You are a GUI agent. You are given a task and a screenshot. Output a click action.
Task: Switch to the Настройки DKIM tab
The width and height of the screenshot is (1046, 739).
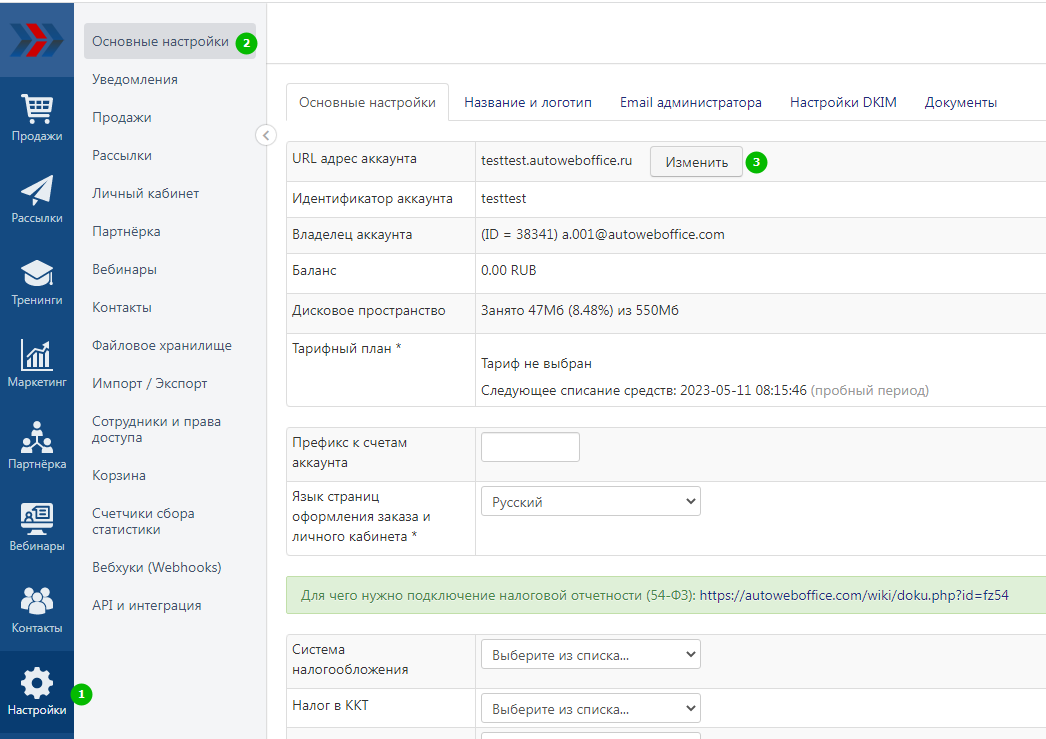[x=843, y=103]
